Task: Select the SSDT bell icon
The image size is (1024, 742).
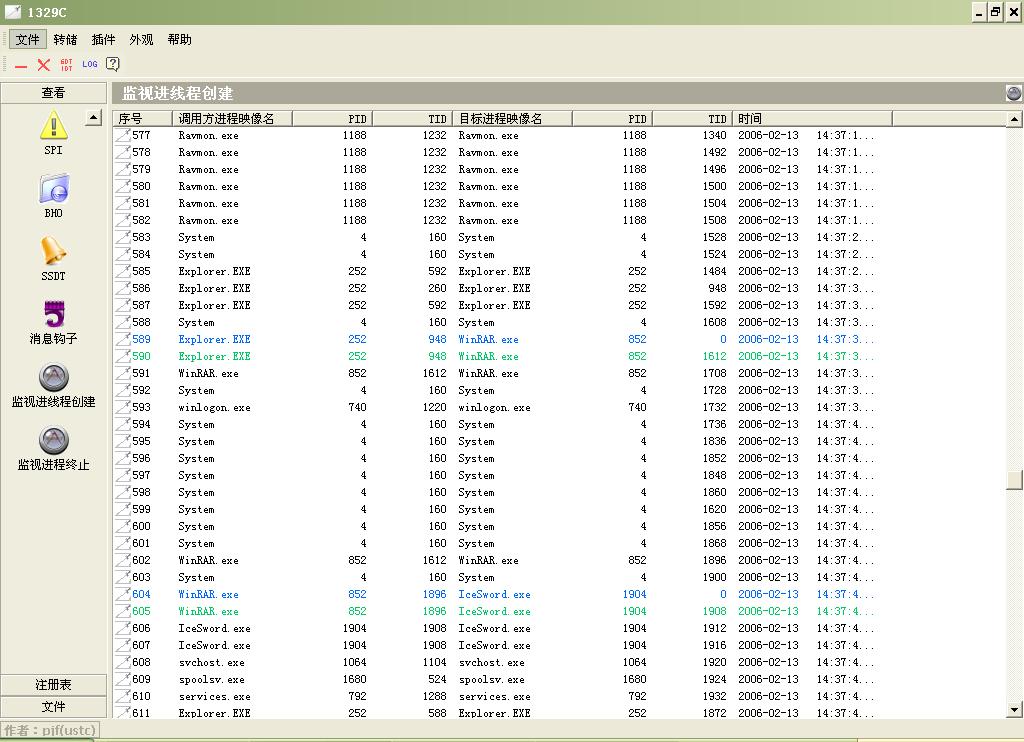Action: 53,252
